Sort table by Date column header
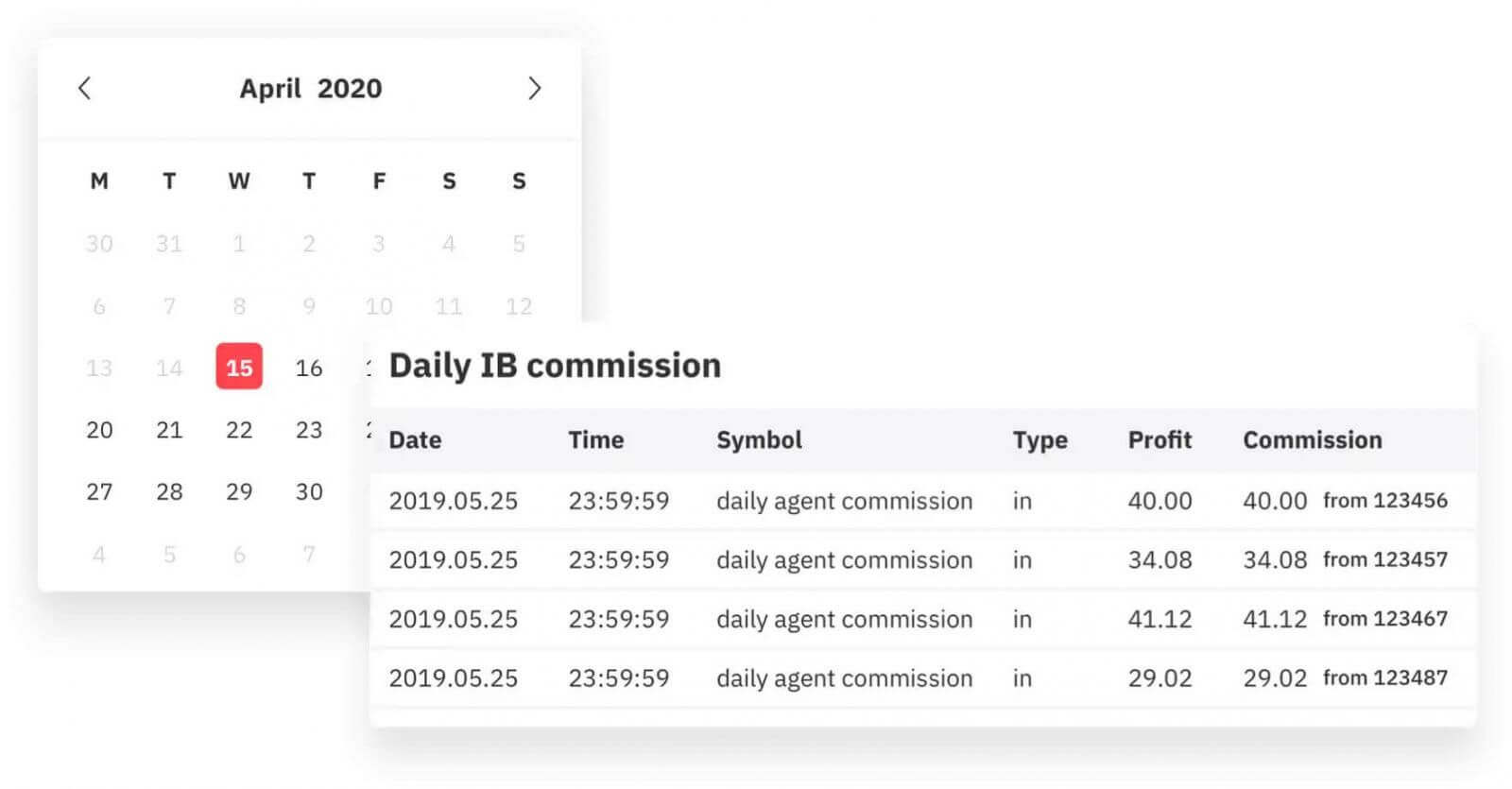Screen dimensions: 1512x789 tap(415, 440)
